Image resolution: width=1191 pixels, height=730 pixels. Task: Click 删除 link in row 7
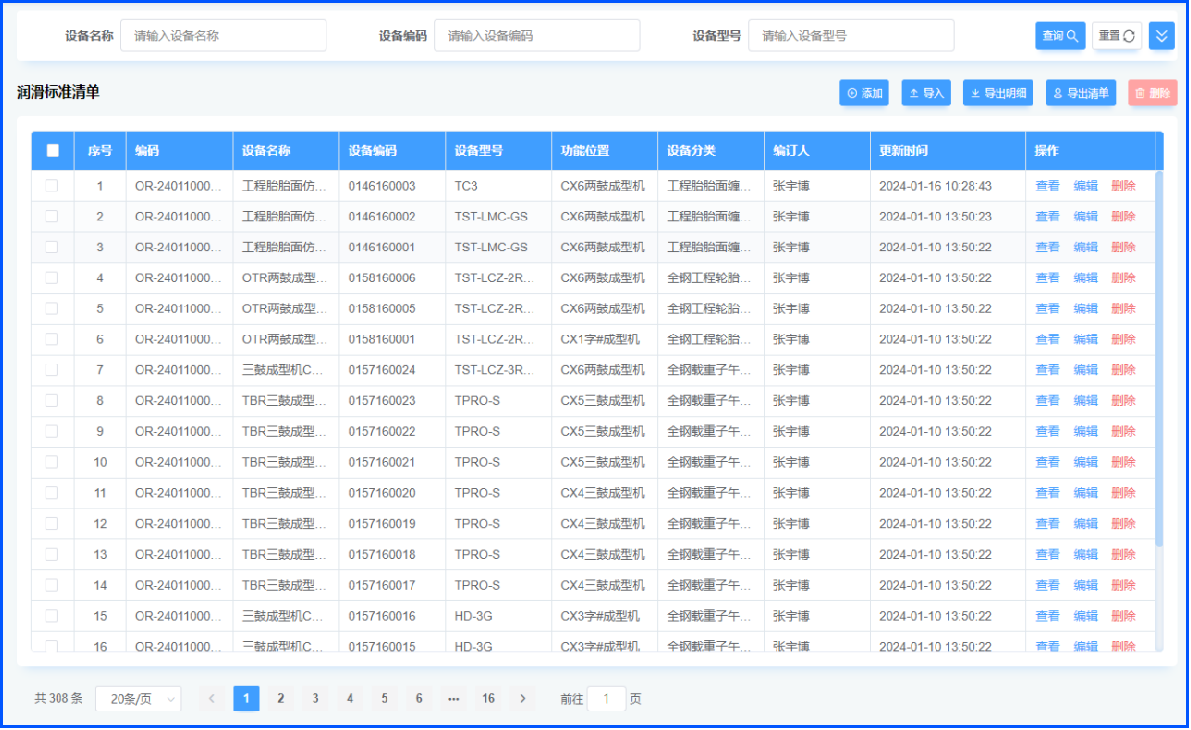point(1123,370)
